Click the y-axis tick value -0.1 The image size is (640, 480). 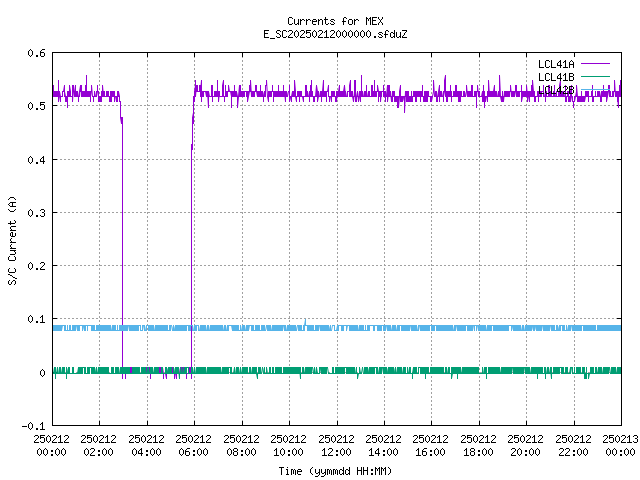(33, 426)
